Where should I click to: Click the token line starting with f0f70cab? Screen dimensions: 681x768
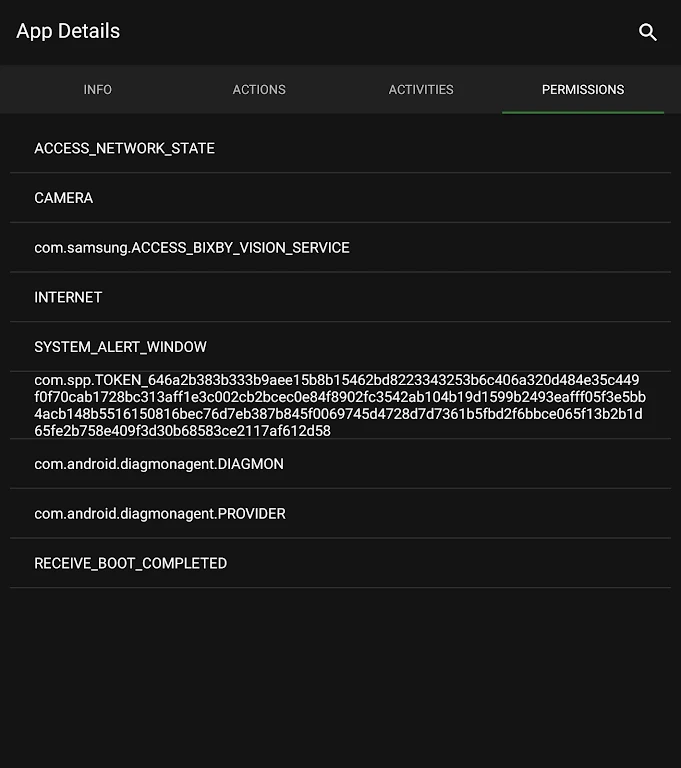tap(340, 397)
